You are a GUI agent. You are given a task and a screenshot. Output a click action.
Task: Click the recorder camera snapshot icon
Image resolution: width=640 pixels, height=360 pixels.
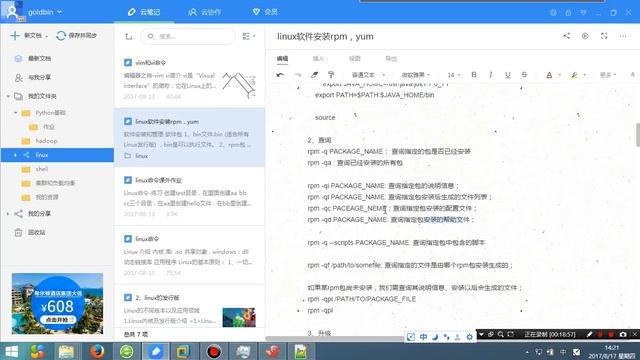[623, 334]
